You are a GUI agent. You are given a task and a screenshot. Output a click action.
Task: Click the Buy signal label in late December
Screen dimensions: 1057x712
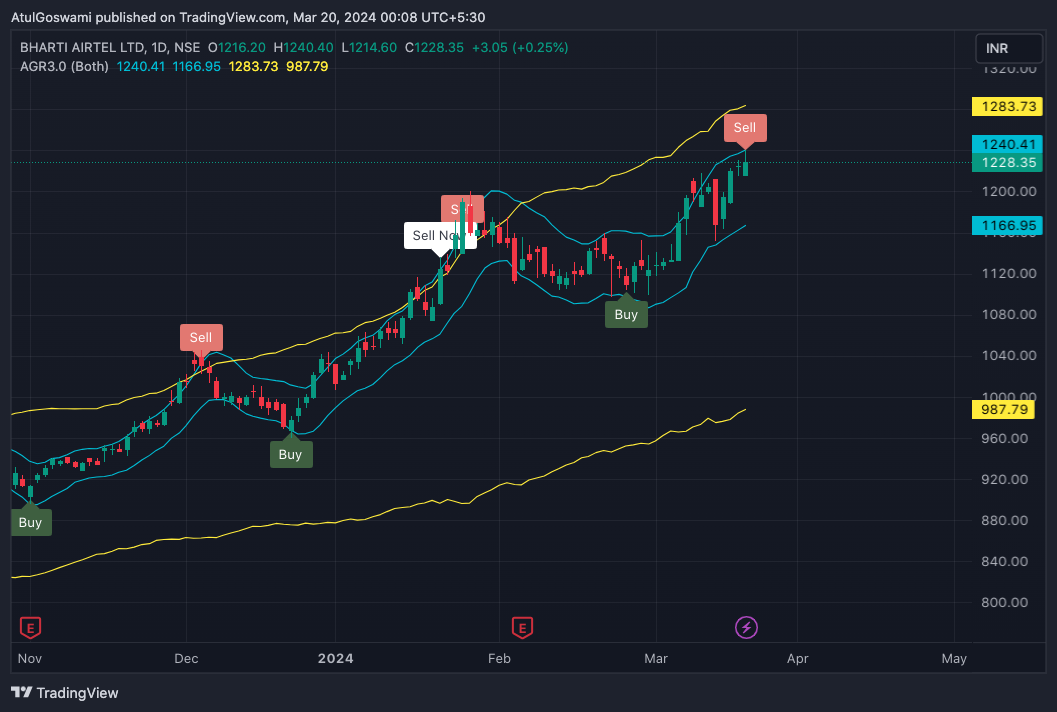(x=291, y=454)
